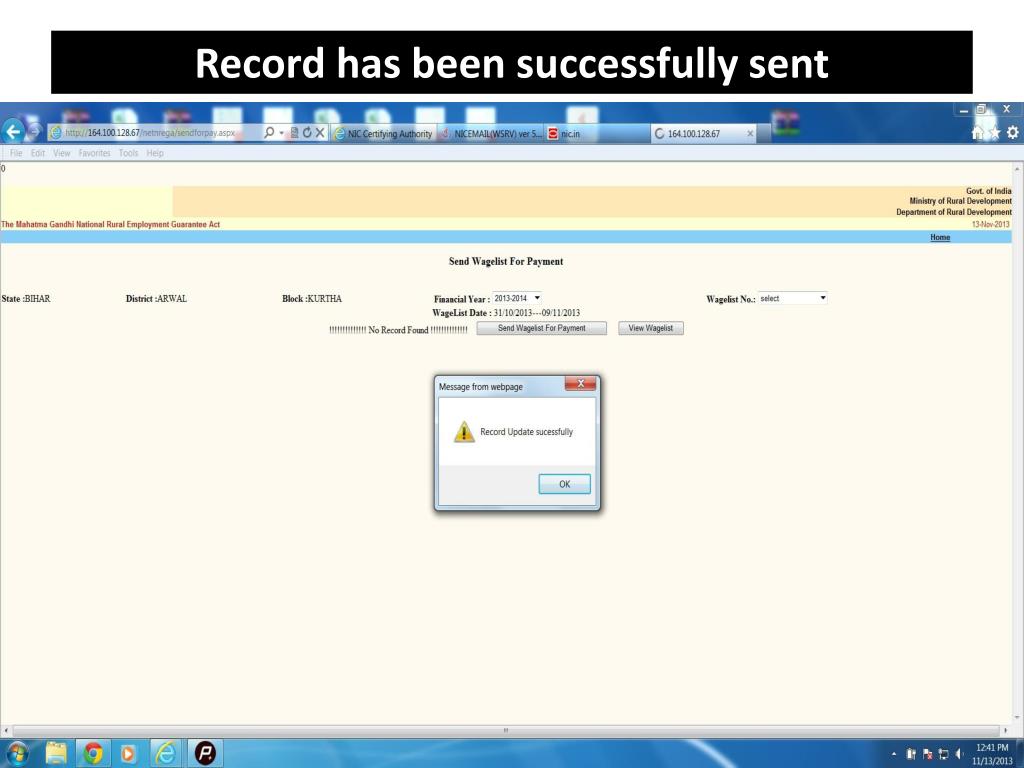
Task: Click the 13-Nov-2013 date text
Action: pyautogui.click(x=990, y=224)
